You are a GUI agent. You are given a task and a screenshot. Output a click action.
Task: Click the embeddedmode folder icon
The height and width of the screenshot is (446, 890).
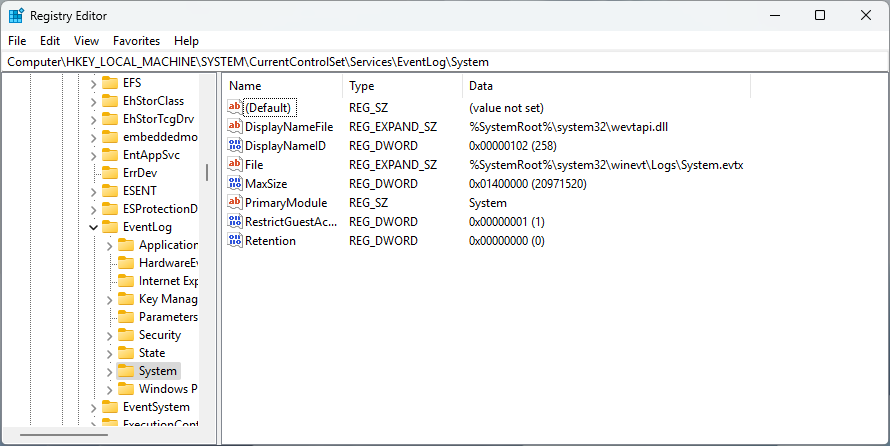110,137
